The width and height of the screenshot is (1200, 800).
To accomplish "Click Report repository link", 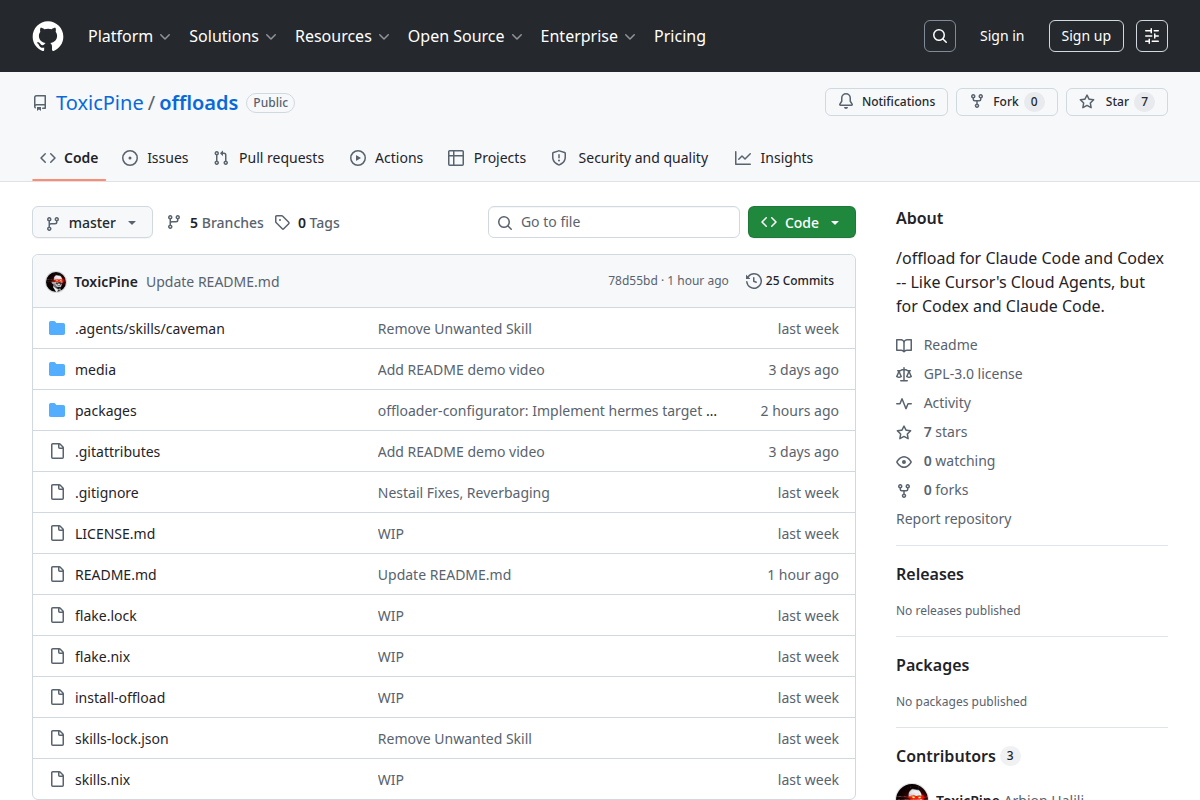I will coord(954,519).
